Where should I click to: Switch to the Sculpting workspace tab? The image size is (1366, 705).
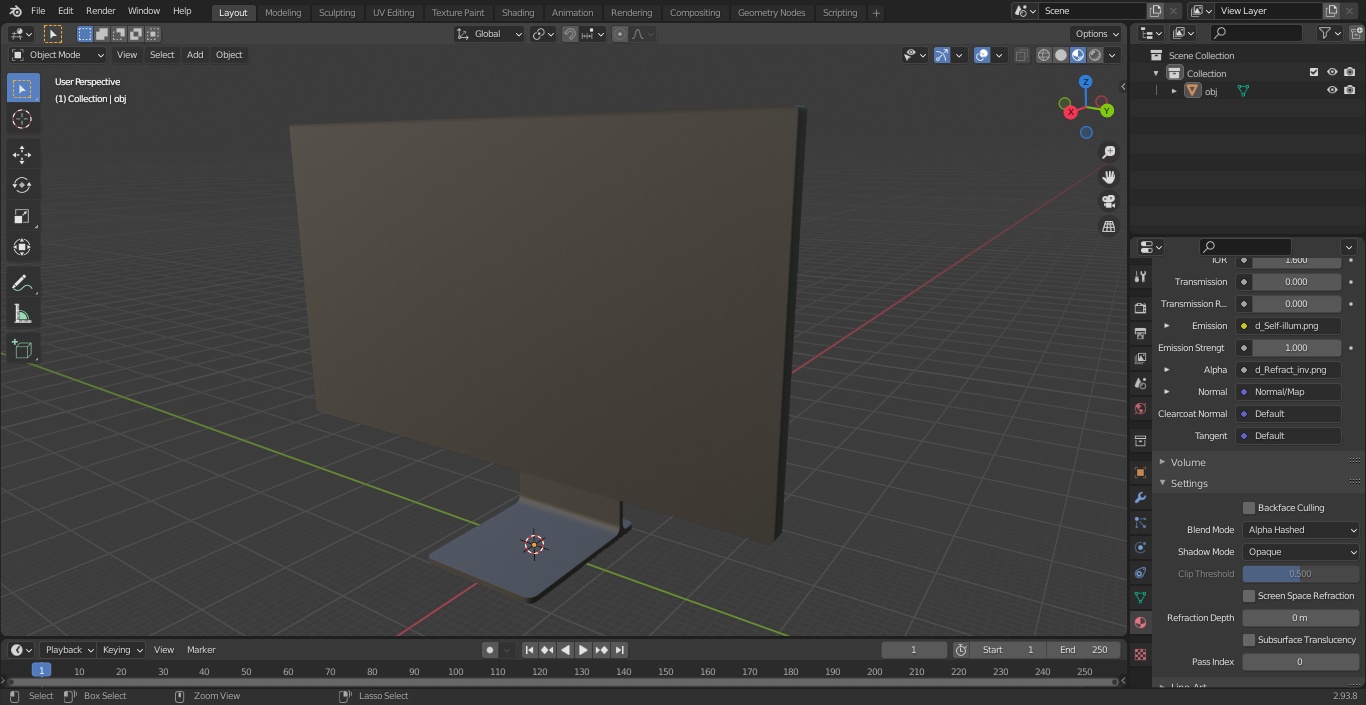pyautogui.click(x=337, y=13)
